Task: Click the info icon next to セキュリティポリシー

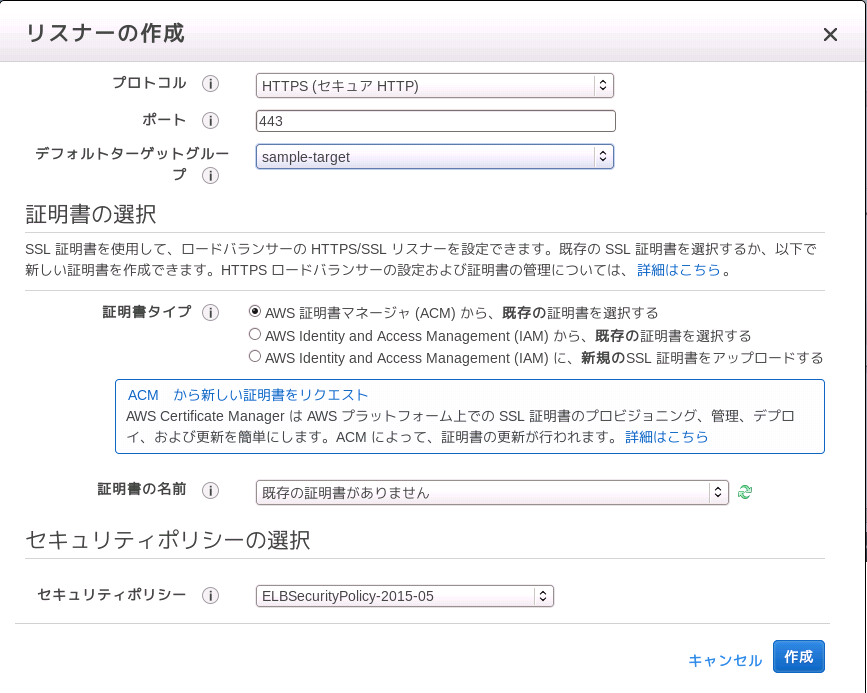Action: click(x=210, y=596)
